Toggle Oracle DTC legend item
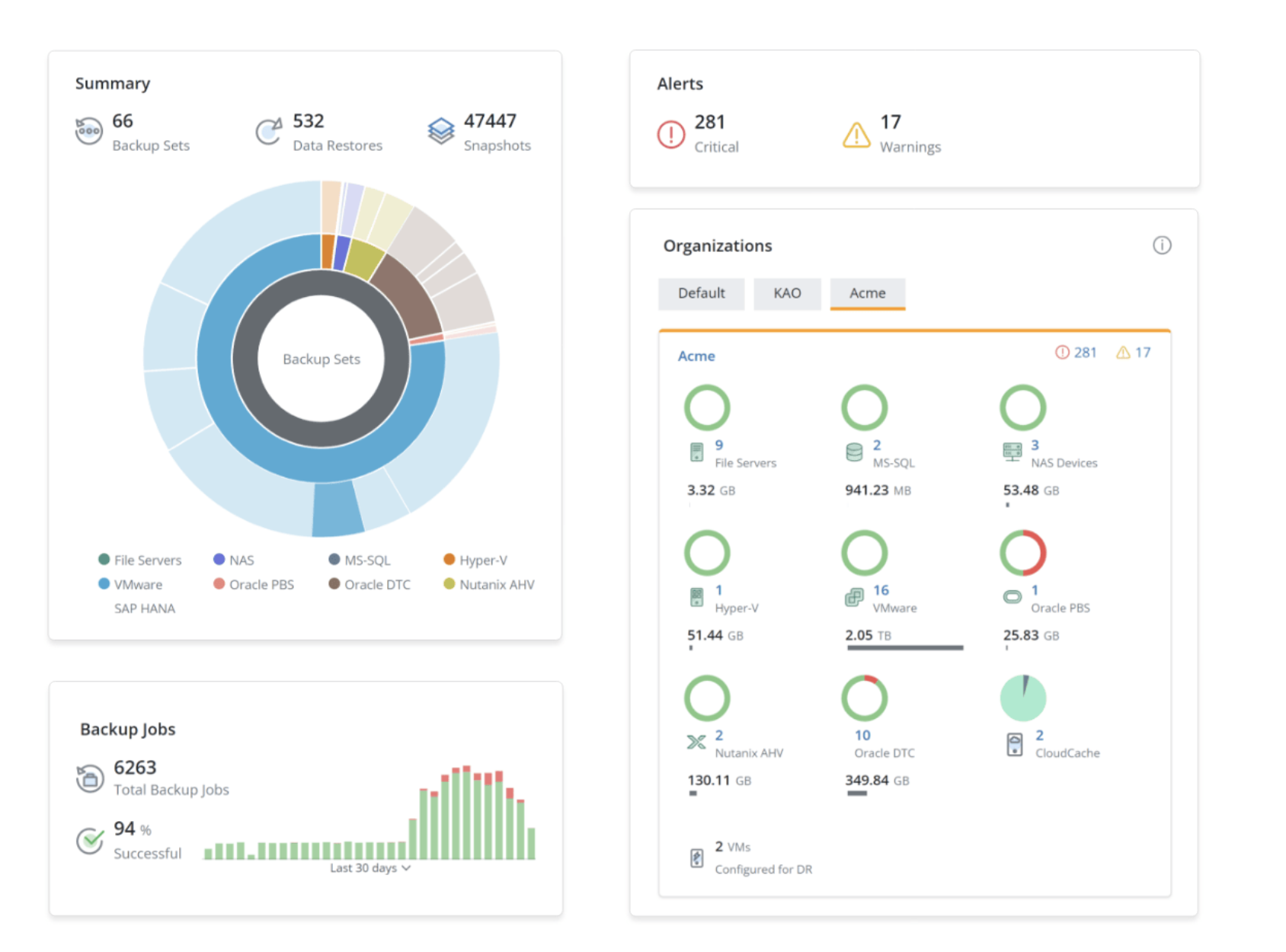This screenshot has height=952, width=1286. coord(369,584)
